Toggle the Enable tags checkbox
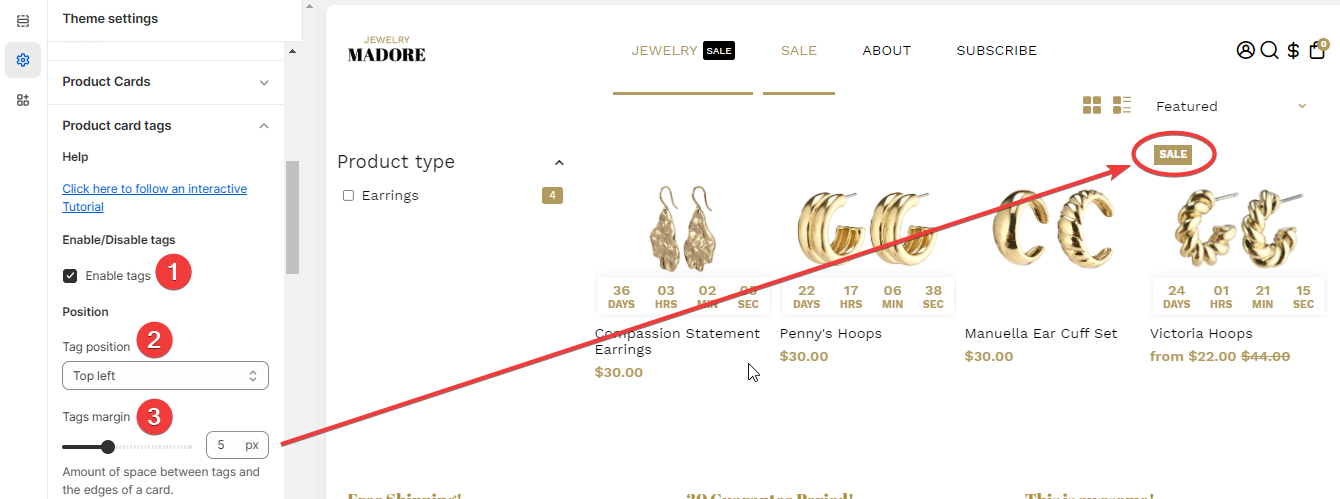The height and width of the screenshot is (499, 1340). pyautogui.click(x=70, y=276)
